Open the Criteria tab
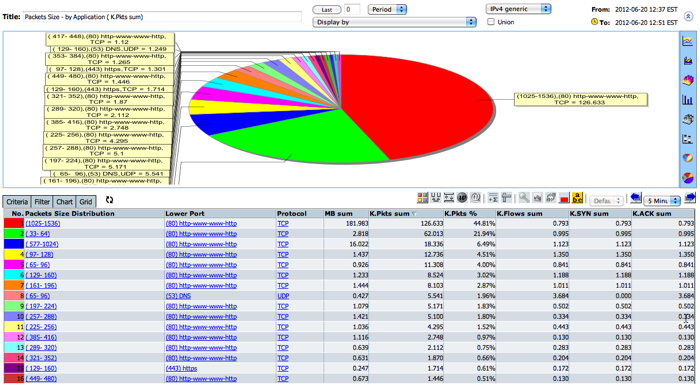This screenshot has height=384, width=700. 17,202
